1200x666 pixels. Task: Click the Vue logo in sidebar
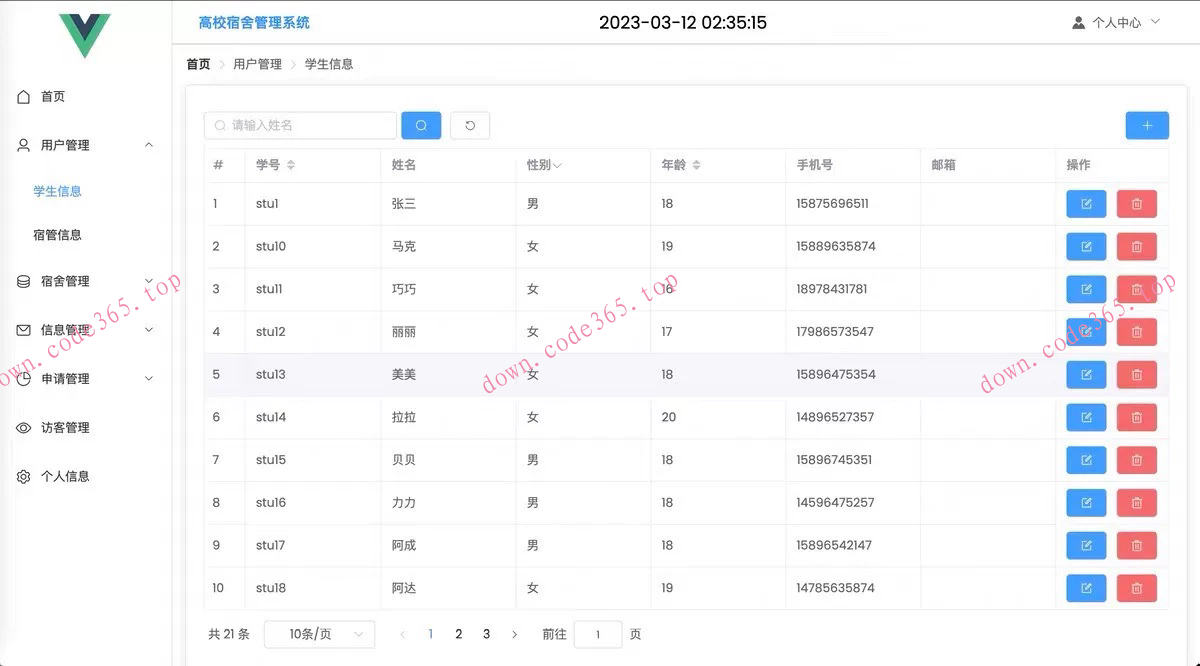click(x=85, y=35)
